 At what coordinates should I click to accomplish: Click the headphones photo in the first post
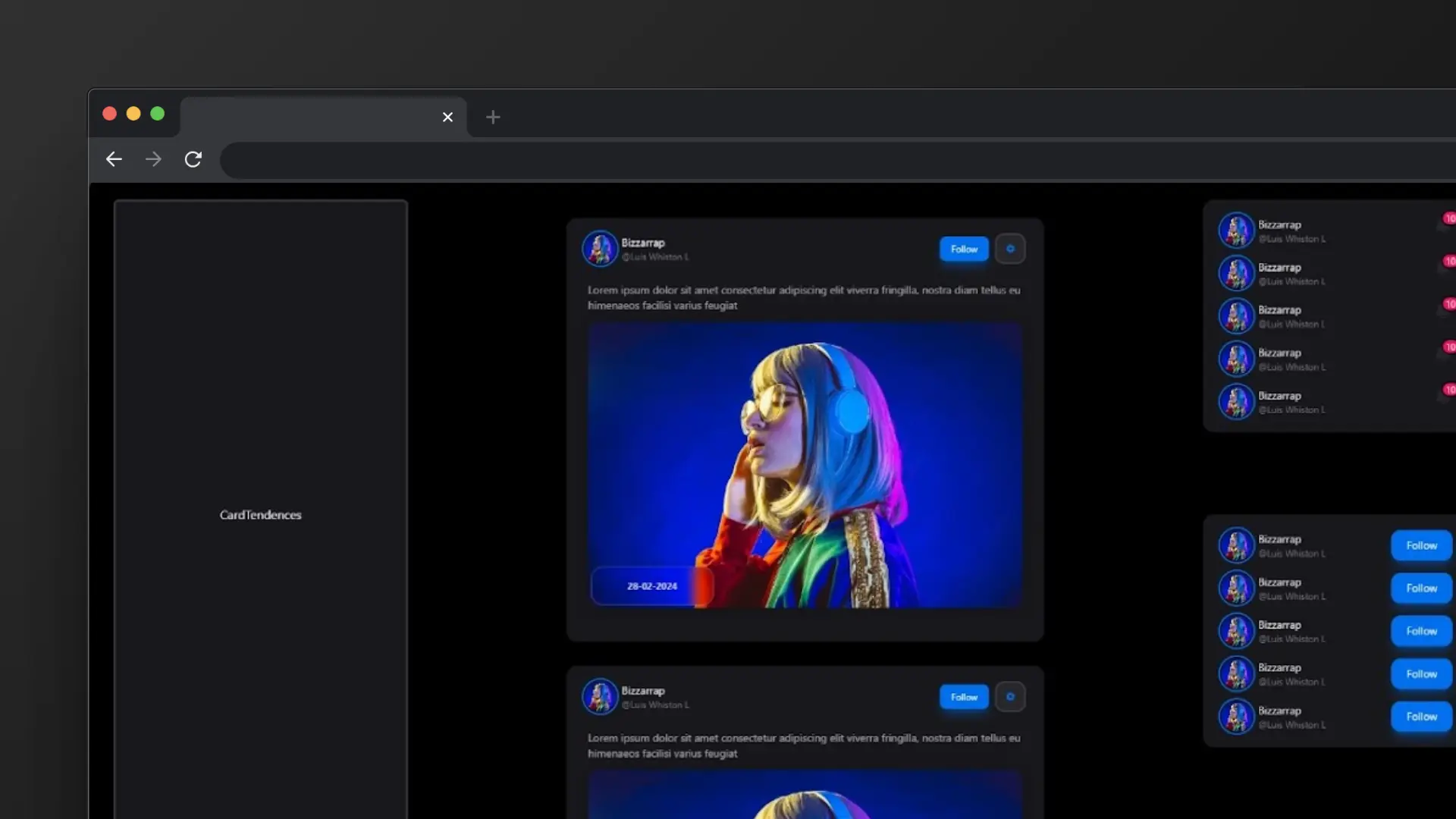click(805, 463)
